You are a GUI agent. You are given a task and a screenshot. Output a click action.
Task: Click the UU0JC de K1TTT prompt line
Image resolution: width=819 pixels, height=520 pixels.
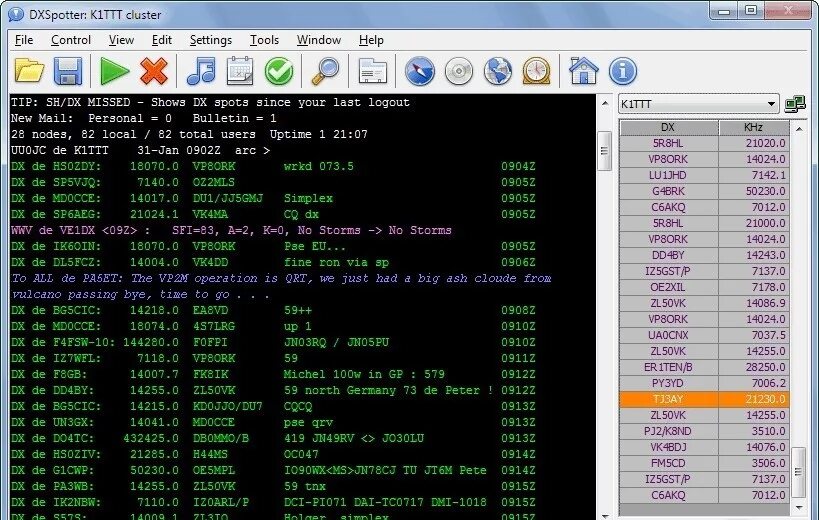[141, 150]
